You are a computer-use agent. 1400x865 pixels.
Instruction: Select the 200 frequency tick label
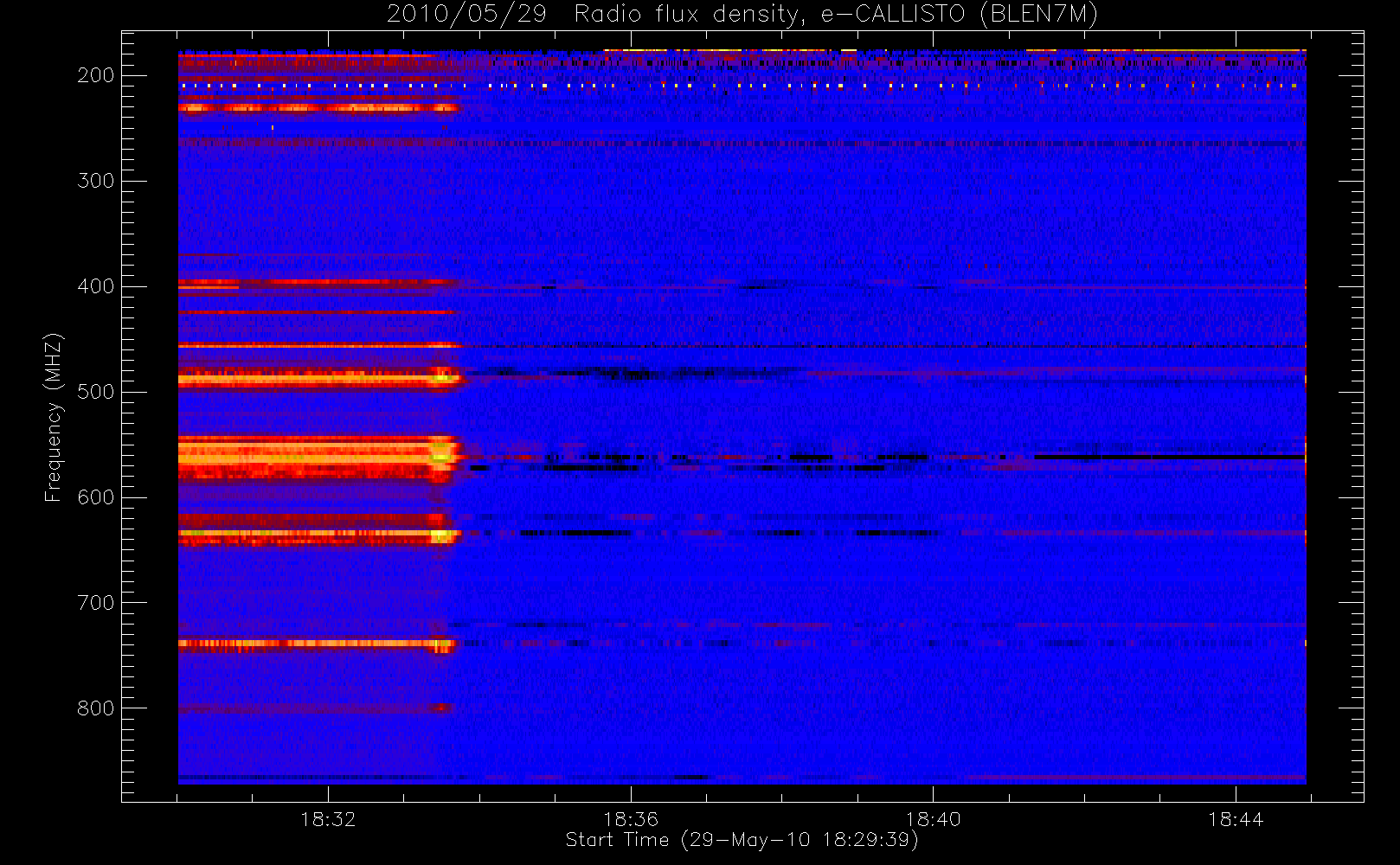[96, 75]
